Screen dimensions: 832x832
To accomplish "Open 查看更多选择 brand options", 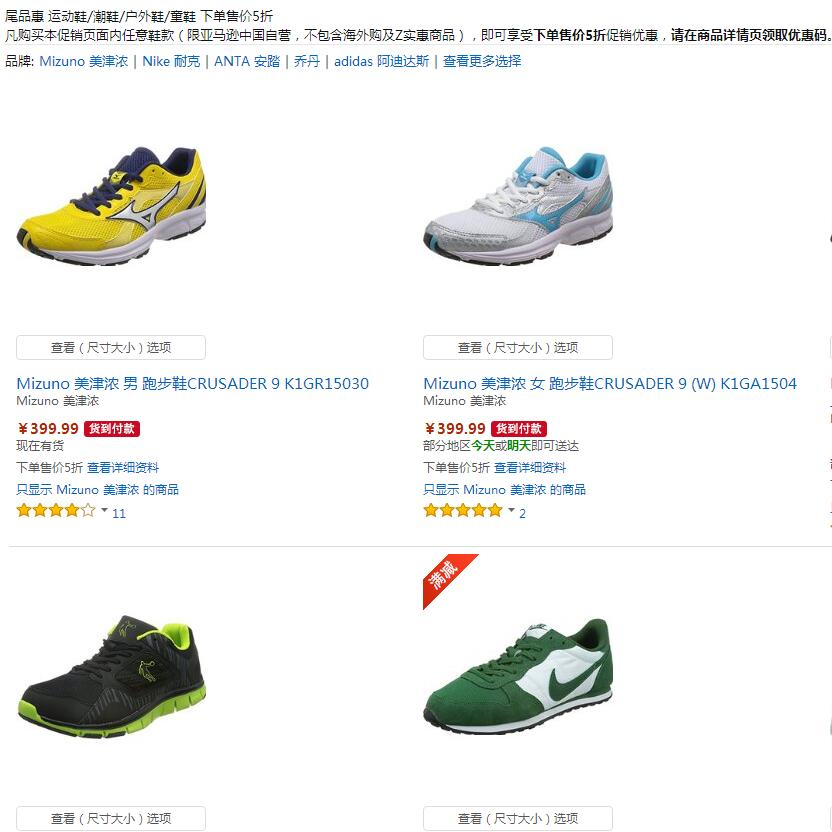I will [x=482, y=61].
